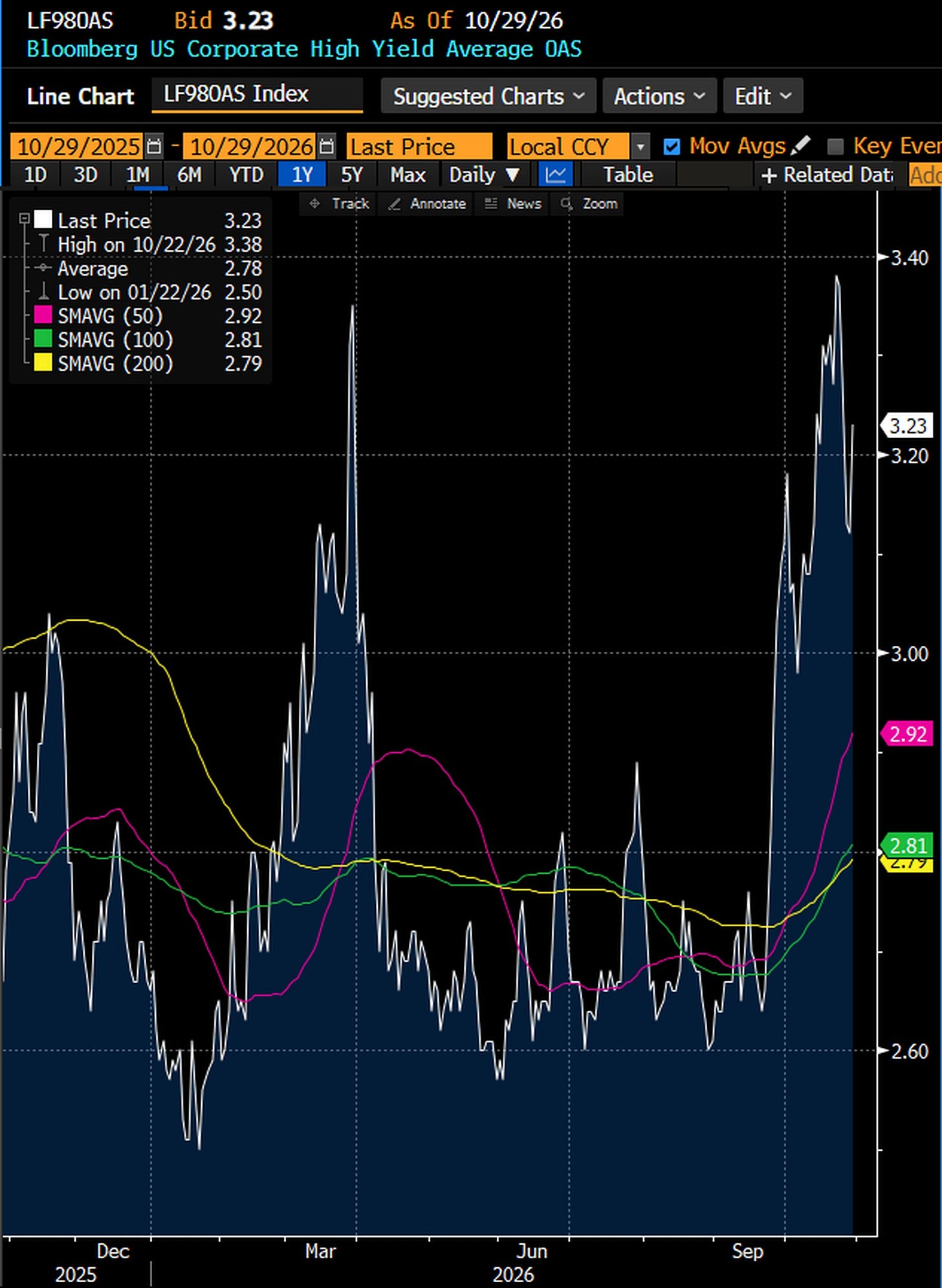Click the yellow SMAVG (200) legend swatch

click(x=43, y=363)
